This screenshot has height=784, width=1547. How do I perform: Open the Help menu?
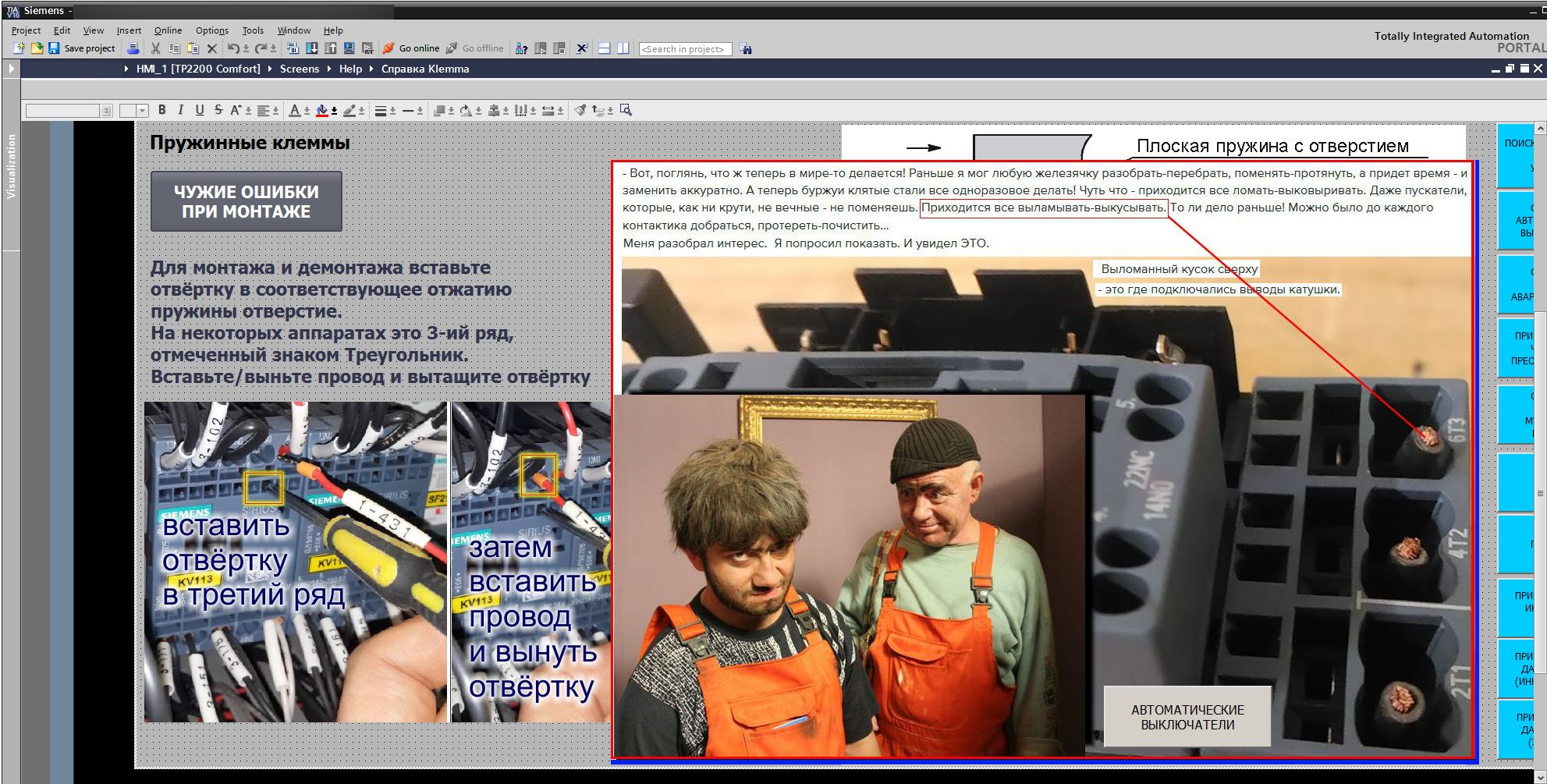coord(333,30)
